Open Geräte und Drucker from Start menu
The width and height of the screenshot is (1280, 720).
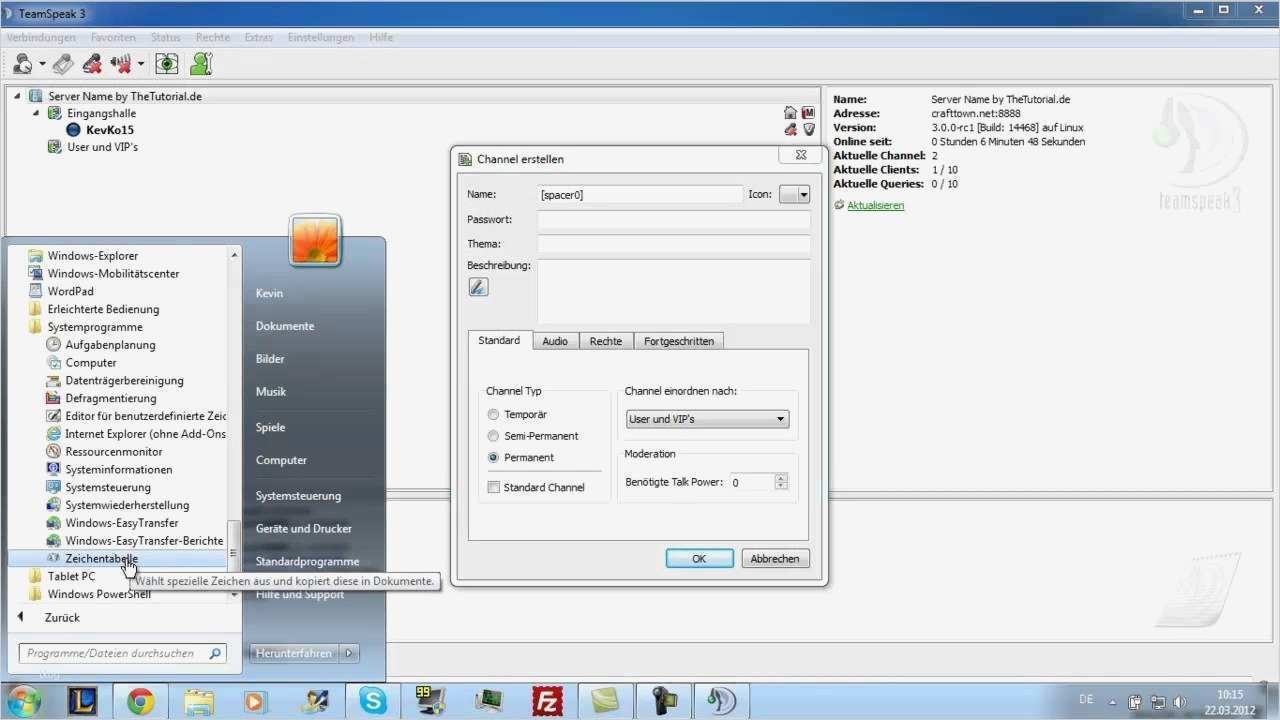tap(304, 528)
